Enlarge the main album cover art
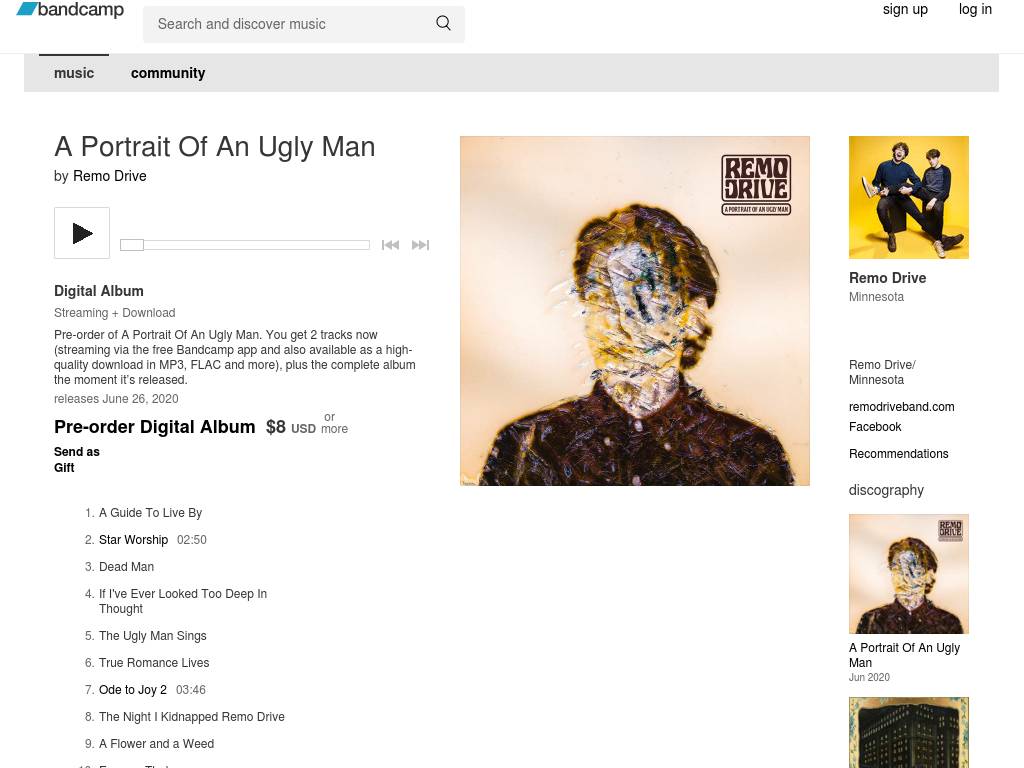This screenshot has width=1024, height=768. click(x=635, y=311)
